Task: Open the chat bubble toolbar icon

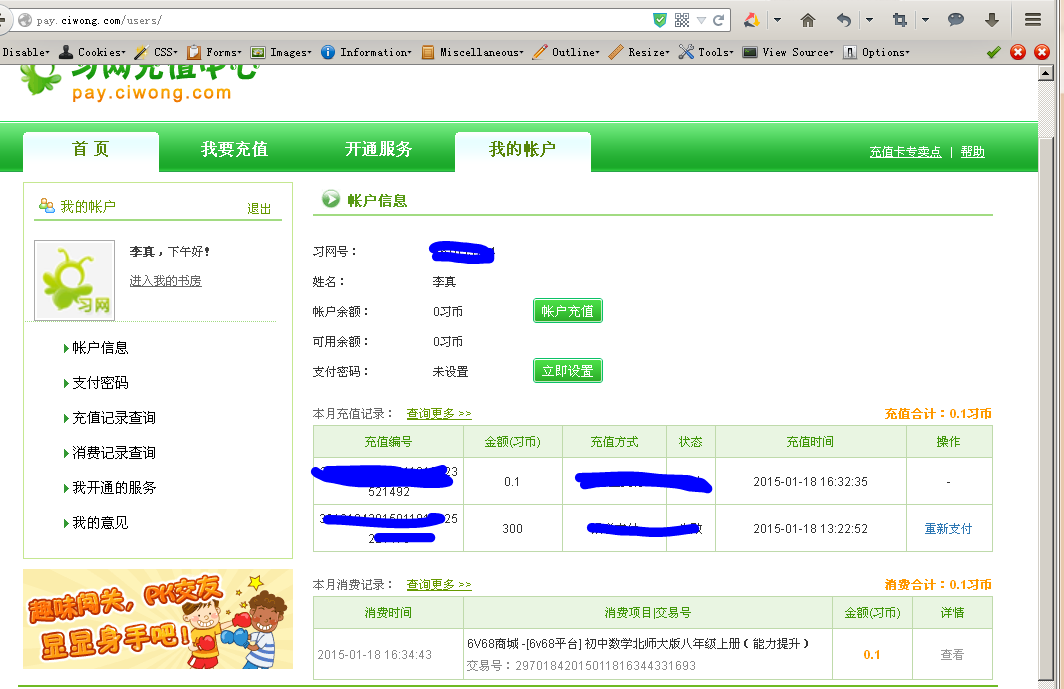Action: coord(955,20)
